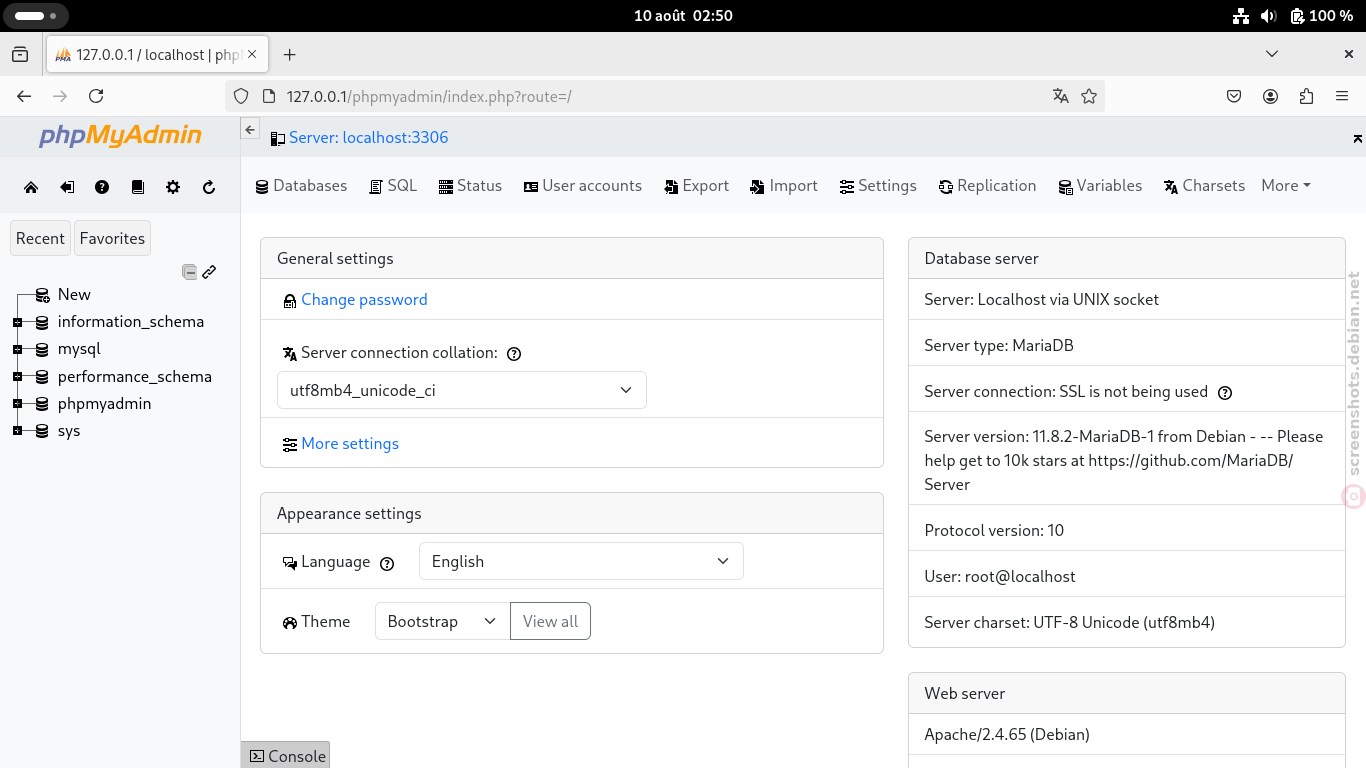Click the More settings link

click(x=350, y=444)
